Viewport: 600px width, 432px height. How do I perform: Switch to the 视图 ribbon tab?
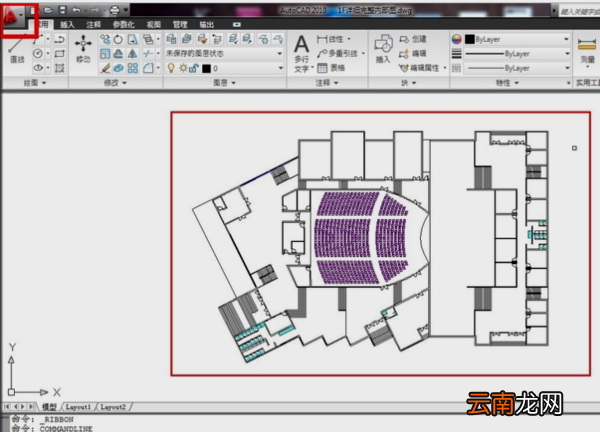(154, 24)
